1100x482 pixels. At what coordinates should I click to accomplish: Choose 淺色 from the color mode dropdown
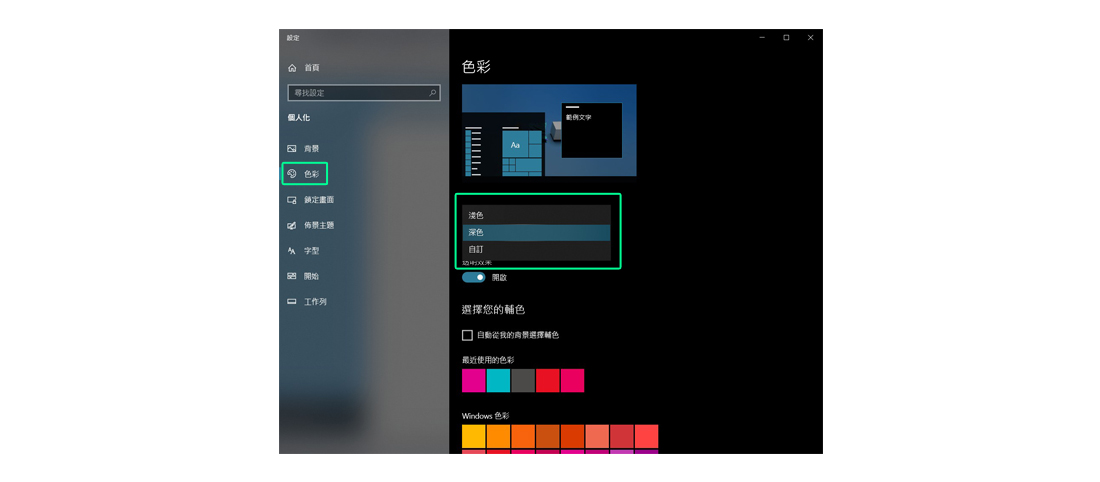coord(536,215)
